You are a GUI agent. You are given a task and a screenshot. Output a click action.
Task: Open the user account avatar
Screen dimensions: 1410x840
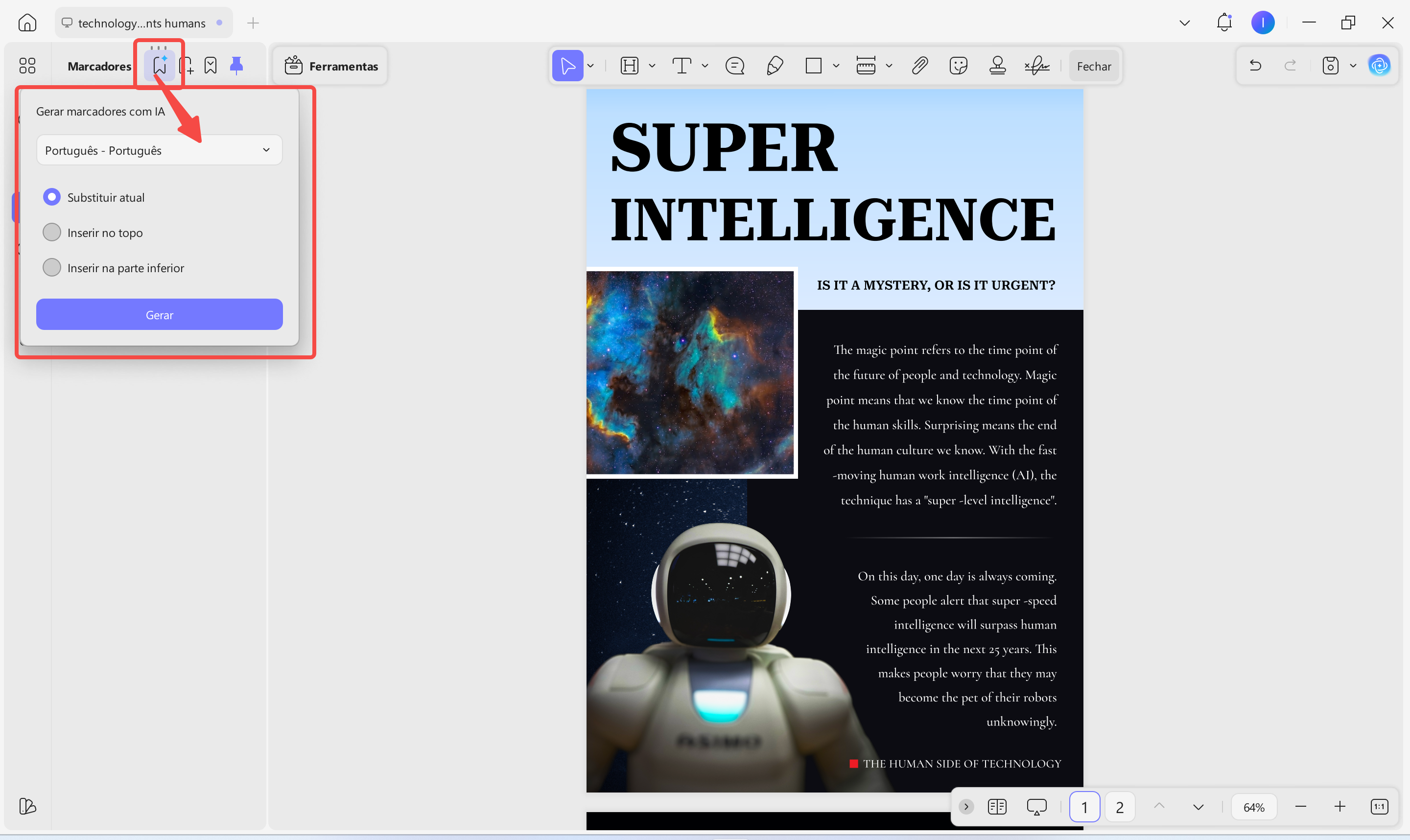(x=1263, y=23)
